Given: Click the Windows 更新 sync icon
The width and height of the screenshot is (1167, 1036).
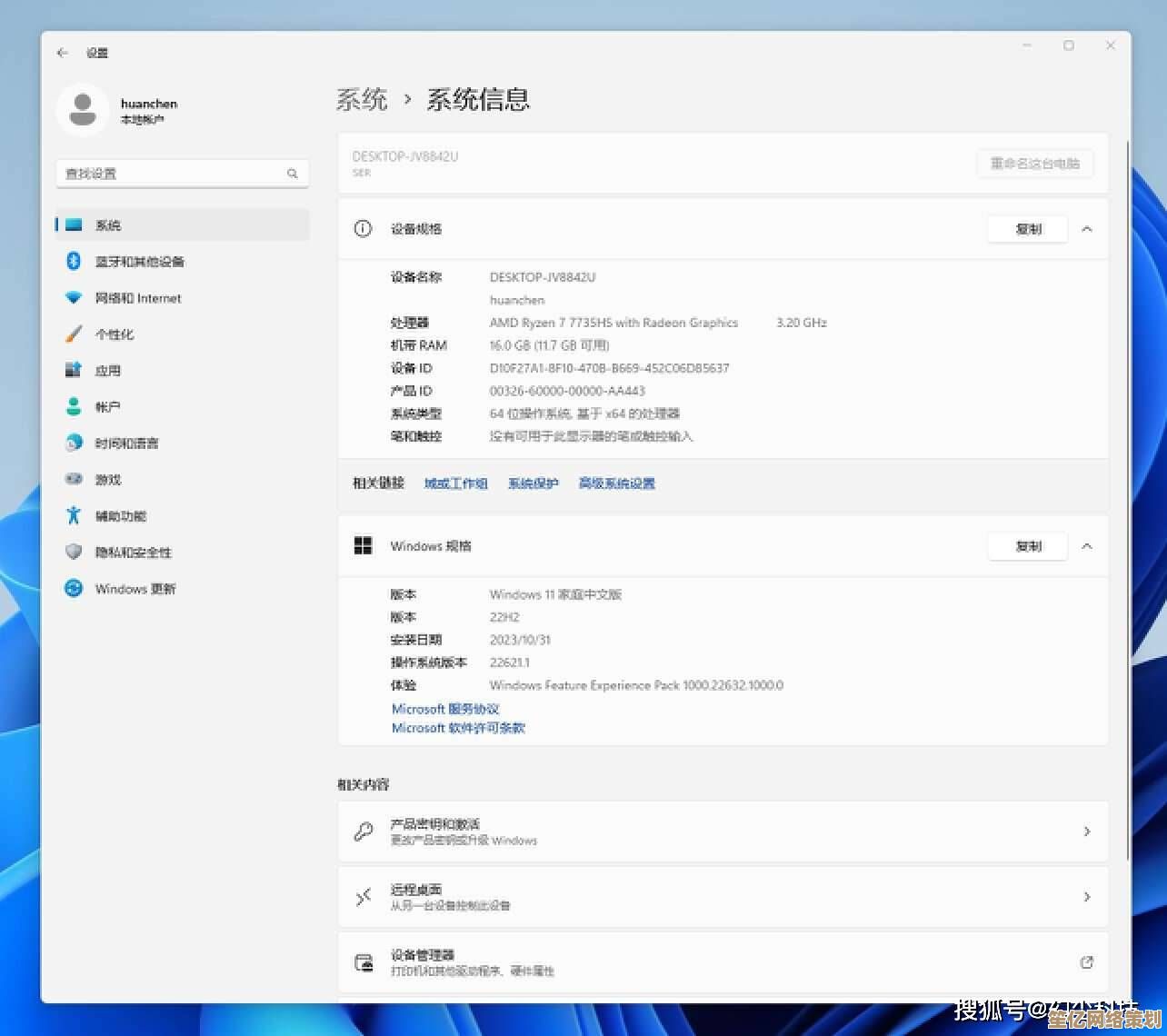Looking at the screenshot, I should [x=75, y=588].
